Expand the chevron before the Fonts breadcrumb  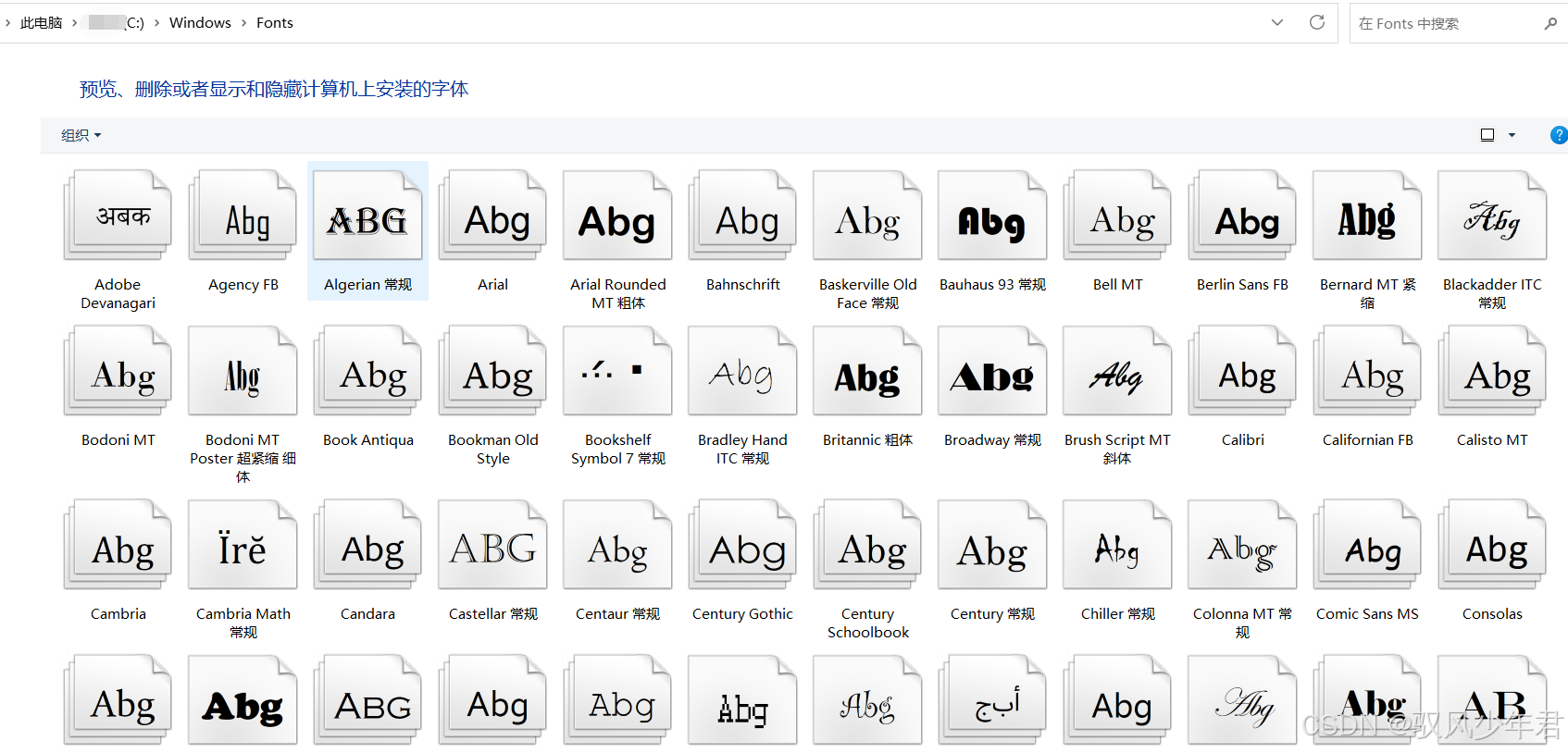[244, 23]
